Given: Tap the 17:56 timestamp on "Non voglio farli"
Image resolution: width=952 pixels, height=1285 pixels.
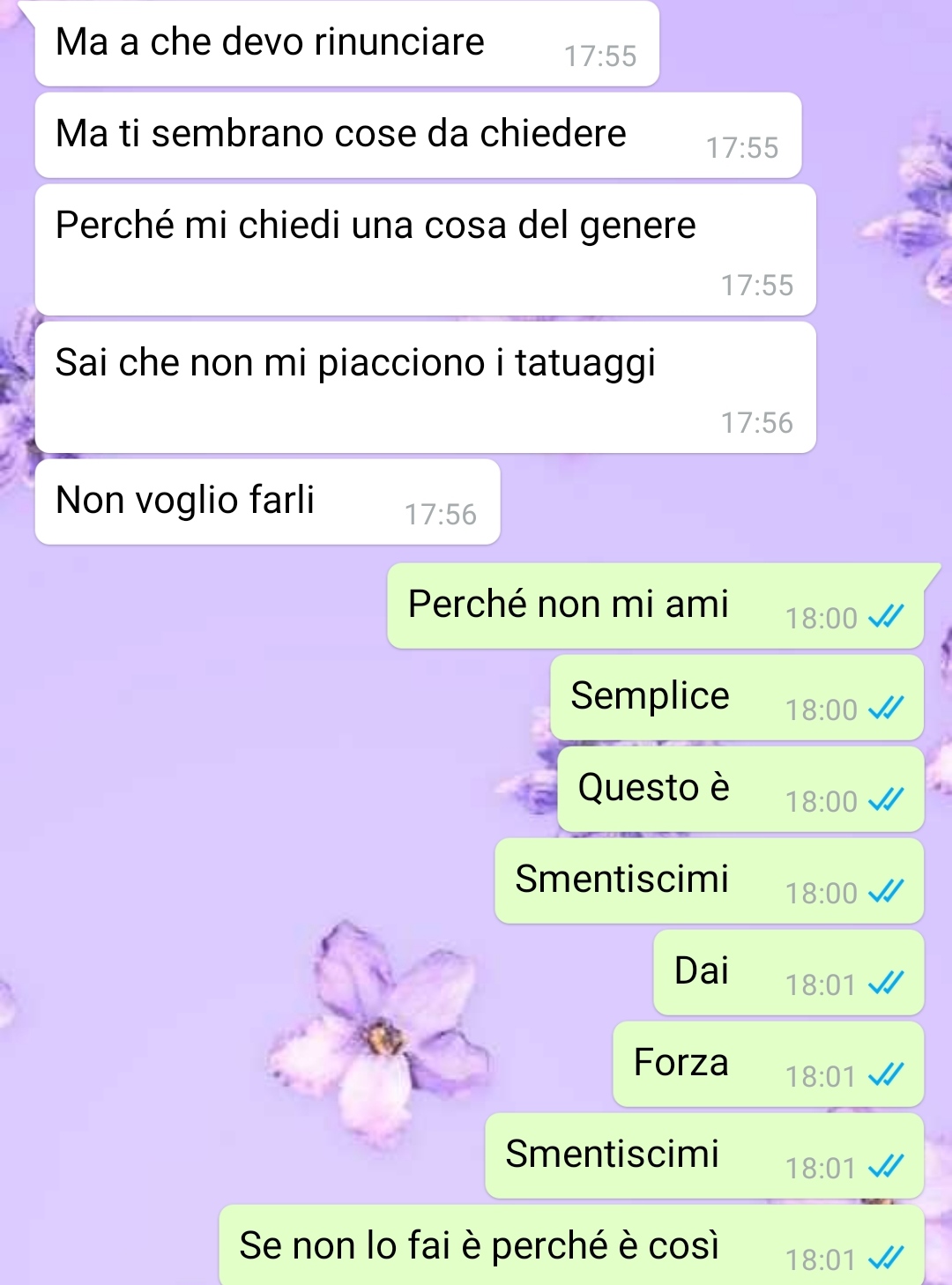Looking at the screenshot, I should (440, 514).
